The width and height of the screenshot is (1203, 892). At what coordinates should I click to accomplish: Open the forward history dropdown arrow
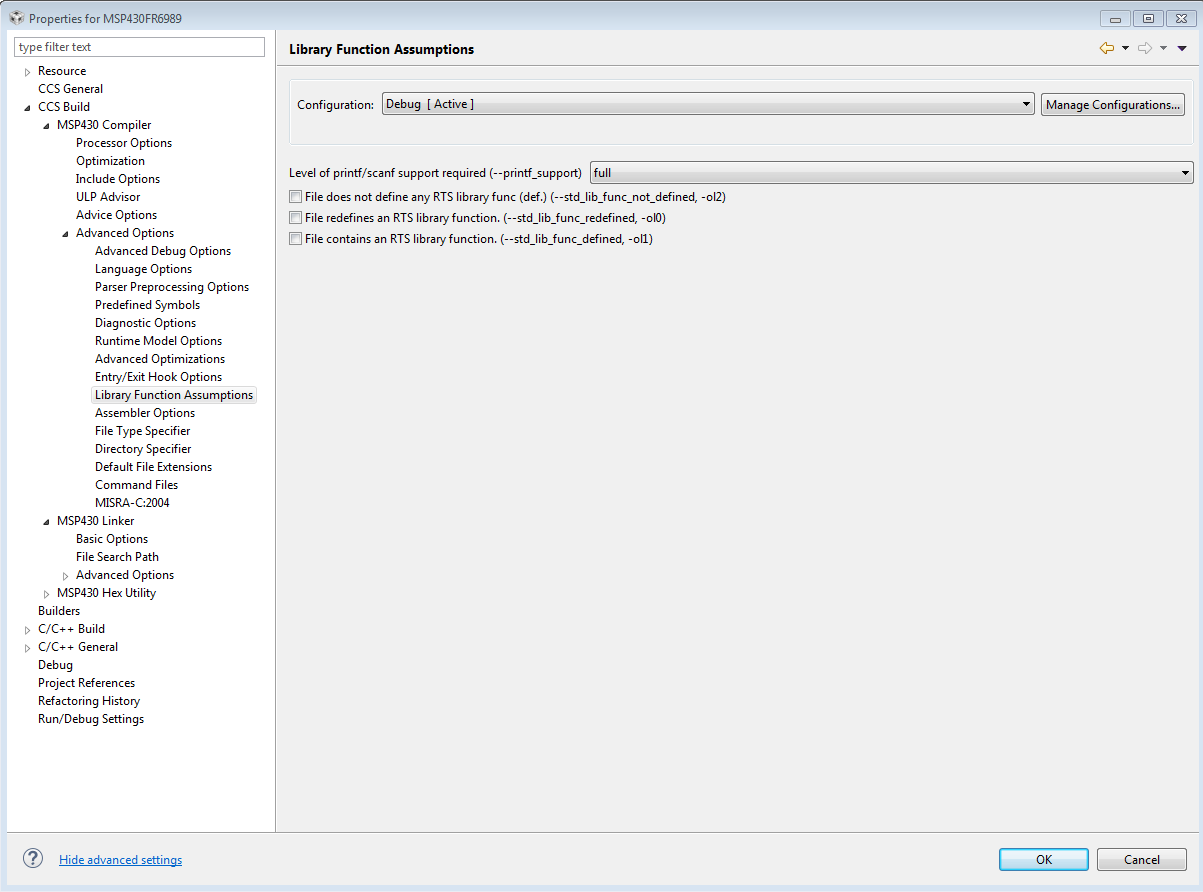coord(1164,48)
